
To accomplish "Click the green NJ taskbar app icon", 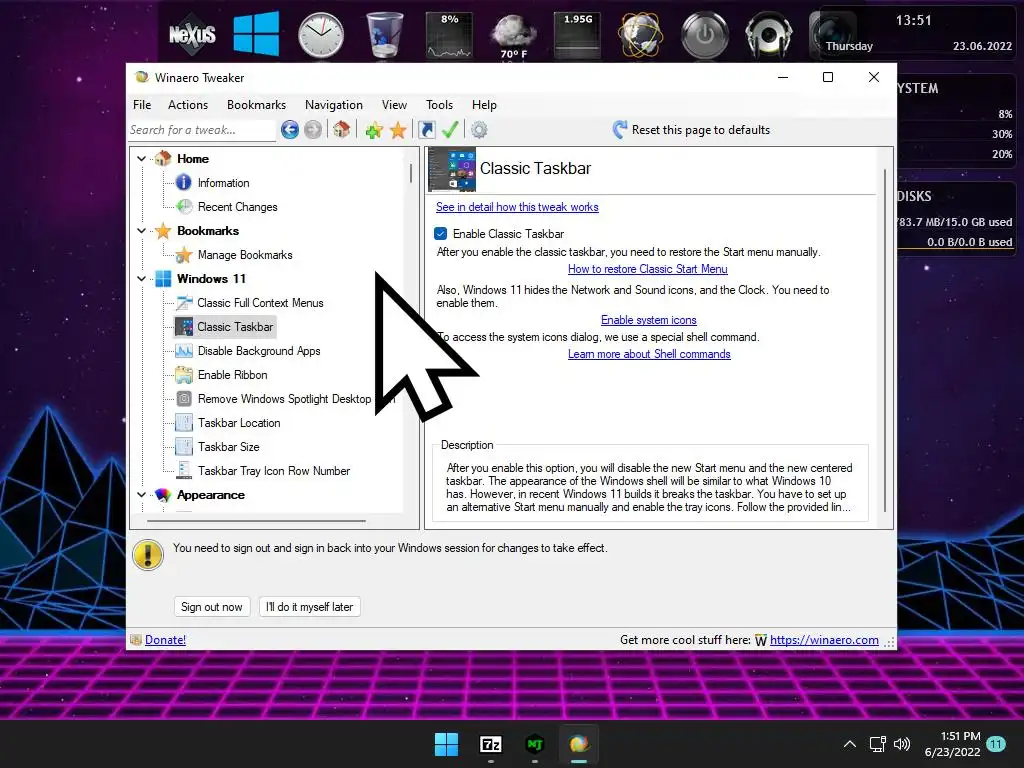I will (535, 744).
